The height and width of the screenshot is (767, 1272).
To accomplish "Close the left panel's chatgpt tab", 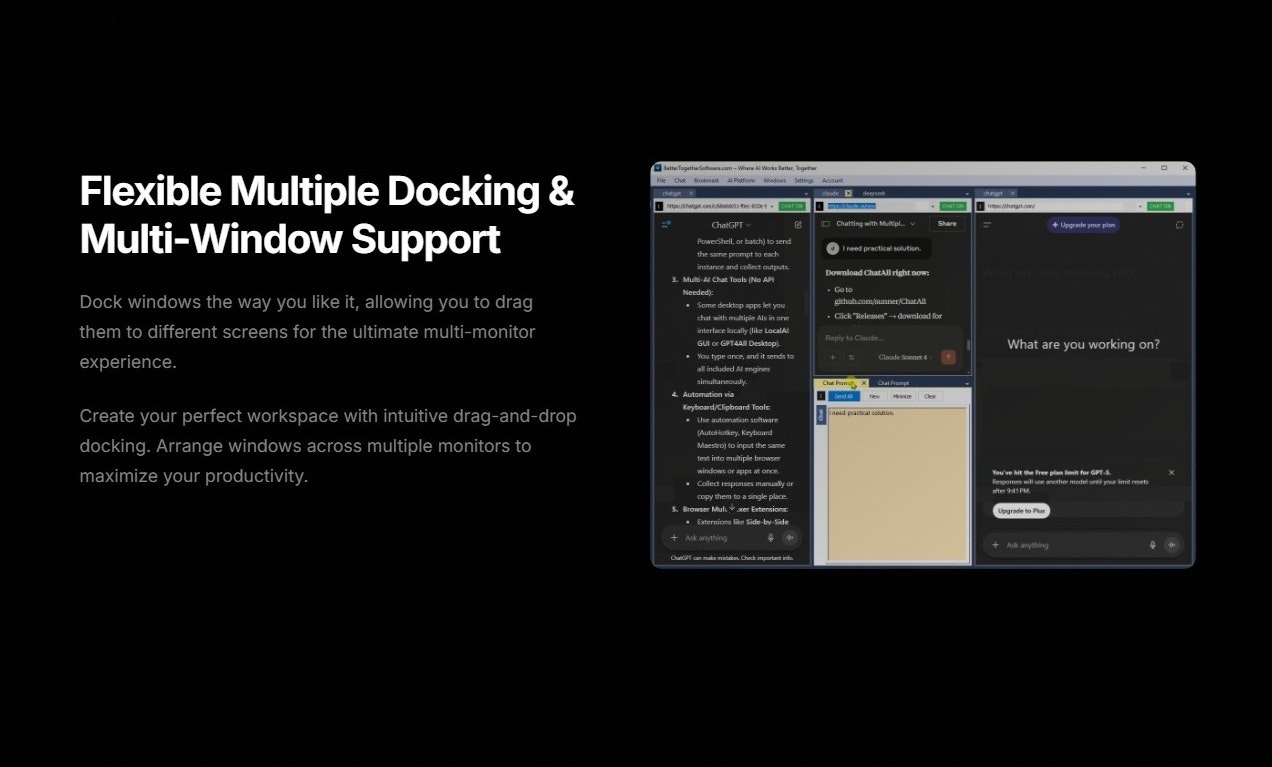I will point(691,193).
